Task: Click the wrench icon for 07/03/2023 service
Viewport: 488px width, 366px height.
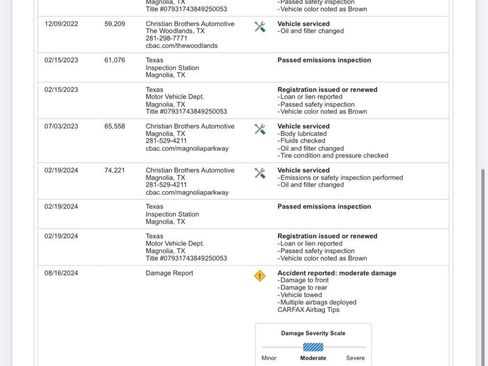Action: click(x=260, y=129)
